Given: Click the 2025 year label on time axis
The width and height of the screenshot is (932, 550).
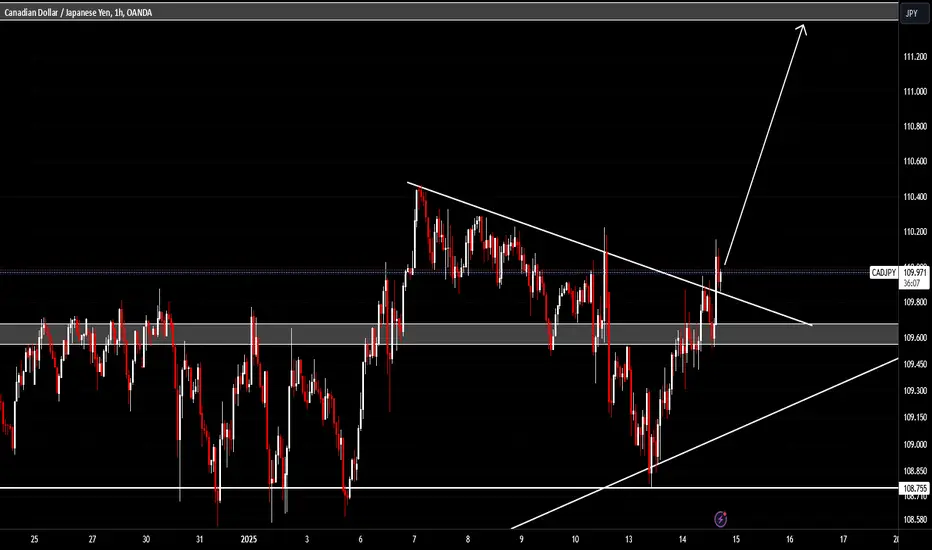Looking at the screenshot, I should tap(249, 539).
